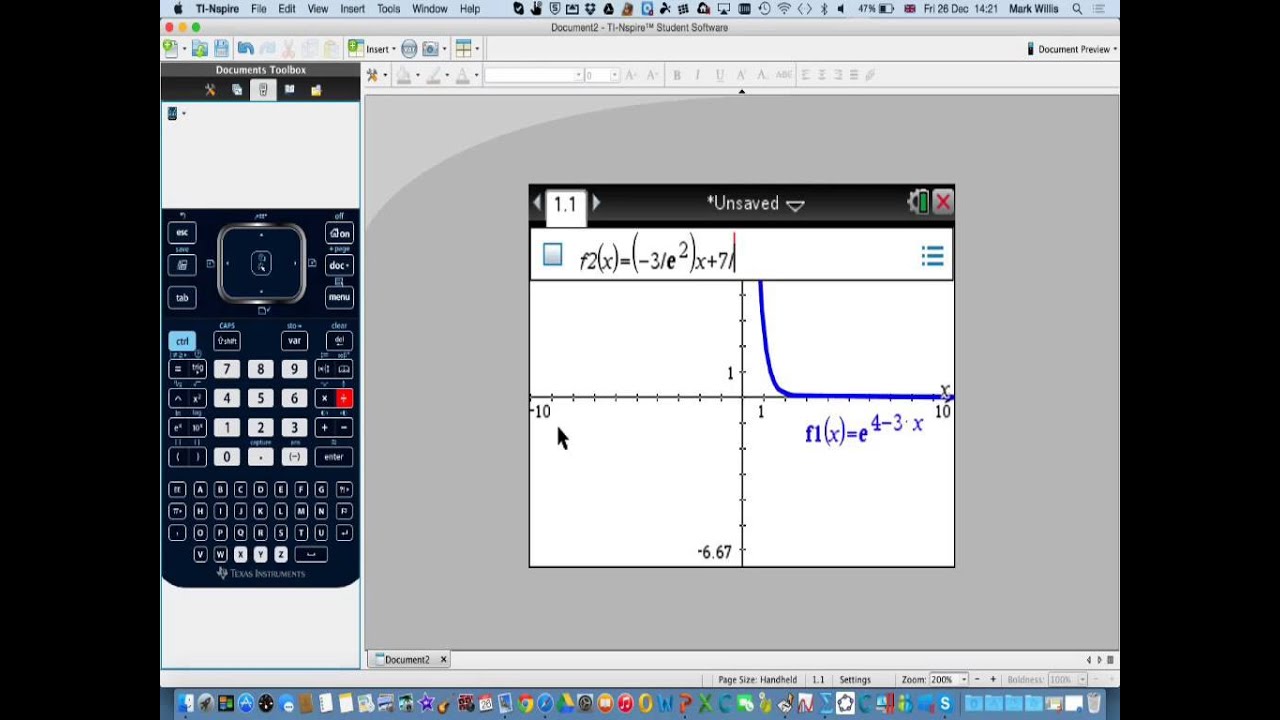The height and width of the screenshot is (720, 1280).
Task: Click the number 7 key on keypad
Action: pyautogui.click(x=227, y=369)
